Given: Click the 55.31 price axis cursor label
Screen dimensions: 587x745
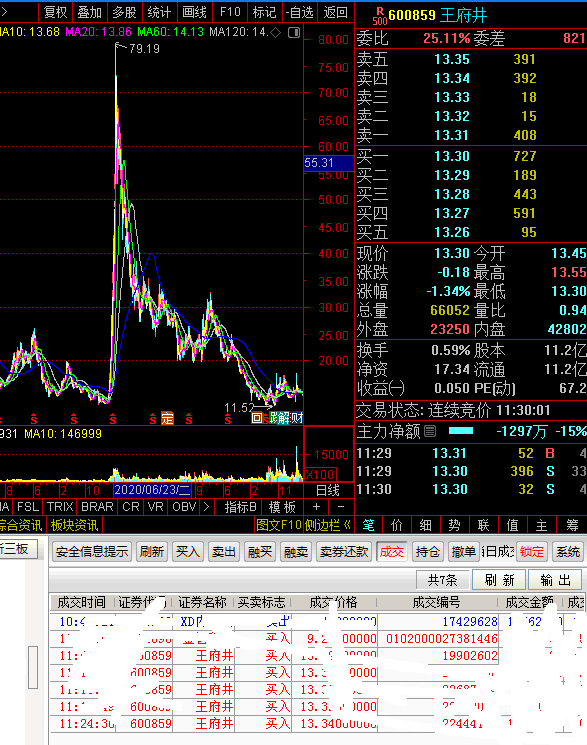Looking at the screenshot, I should [x=328, y=163].
